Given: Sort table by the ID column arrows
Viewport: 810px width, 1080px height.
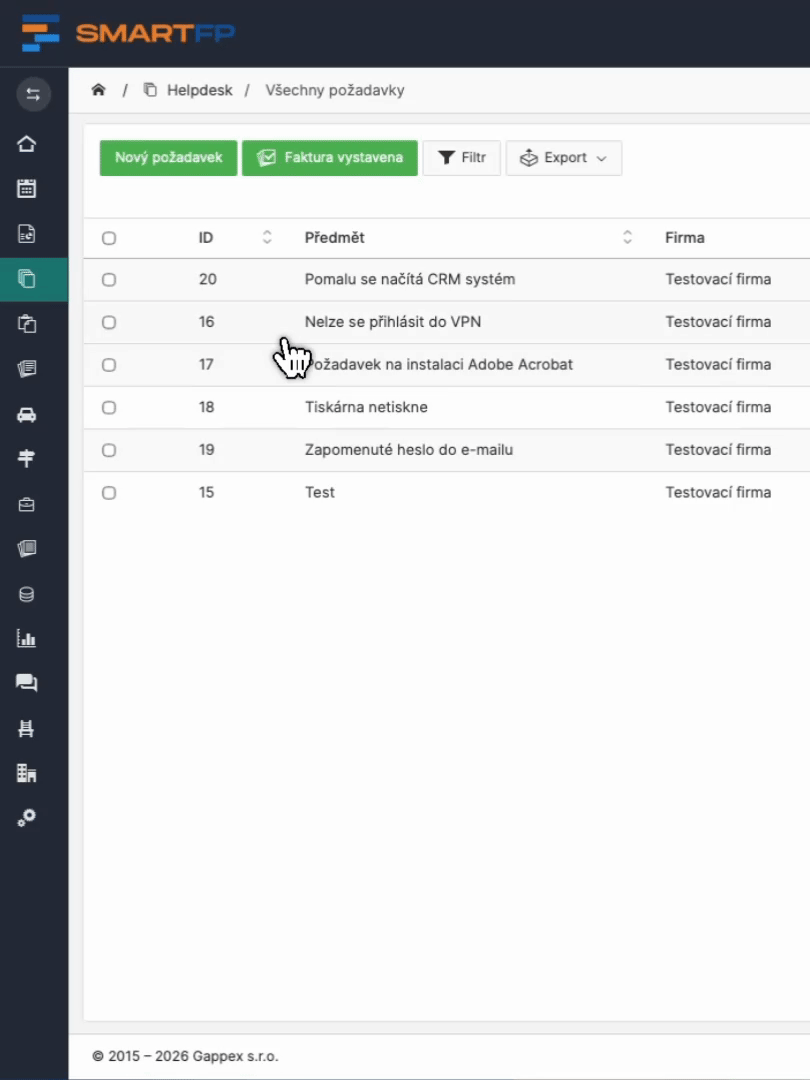Looking at the screenshot, I should click(x=267, y=237).
